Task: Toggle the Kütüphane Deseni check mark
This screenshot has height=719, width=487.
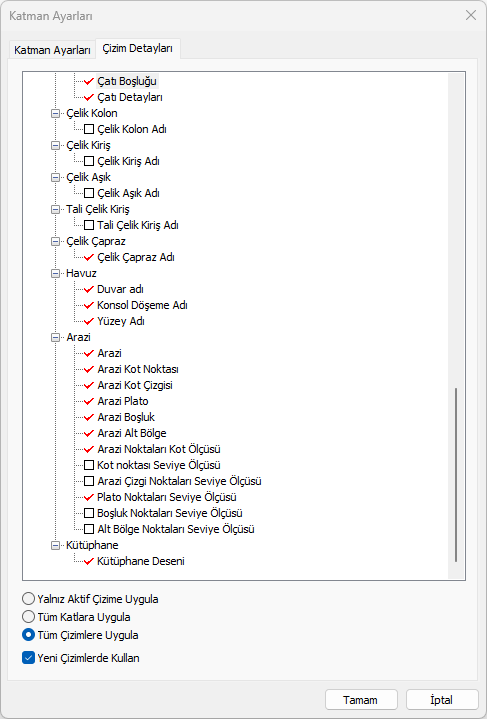Action: point(89,562)
